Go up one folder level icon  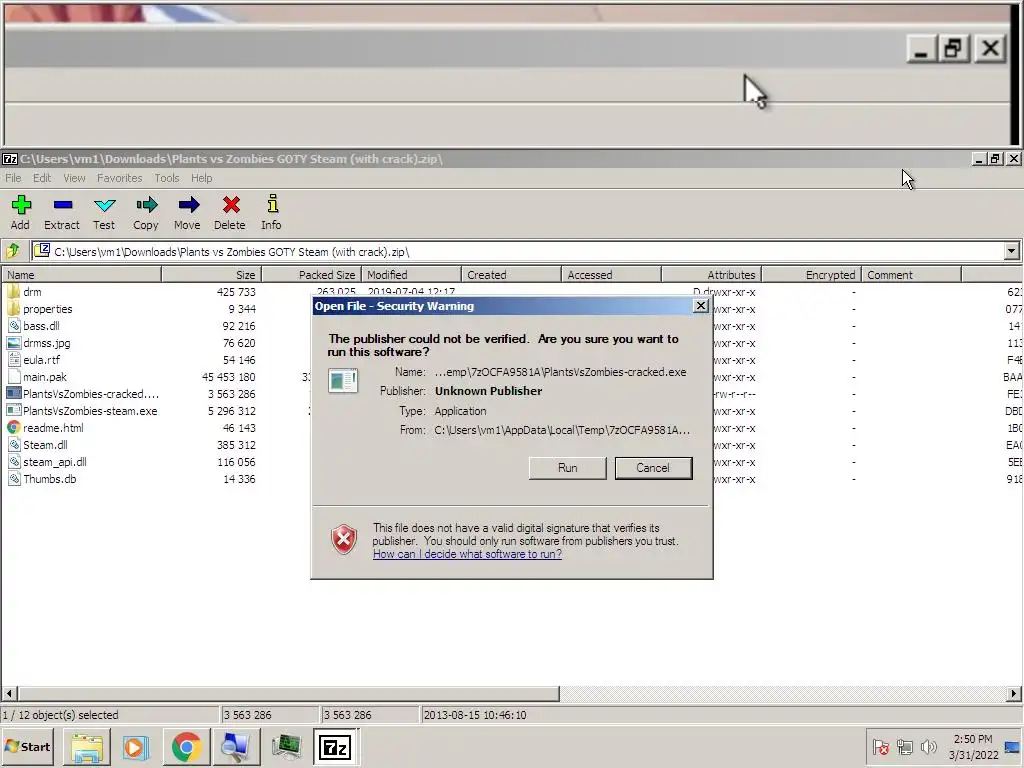point(13,251)
